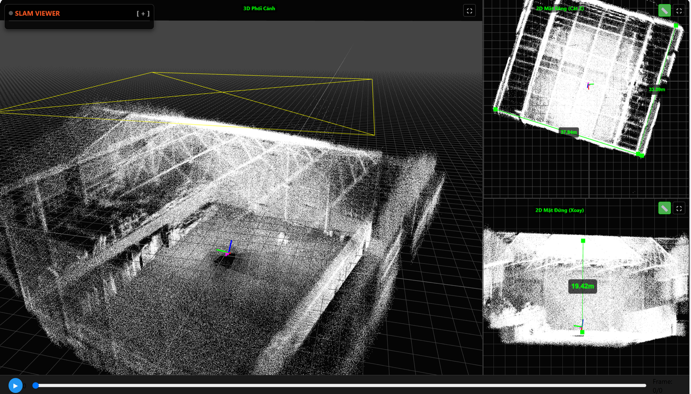Select top endpoint of 19.42m measurement

point(583,241)
